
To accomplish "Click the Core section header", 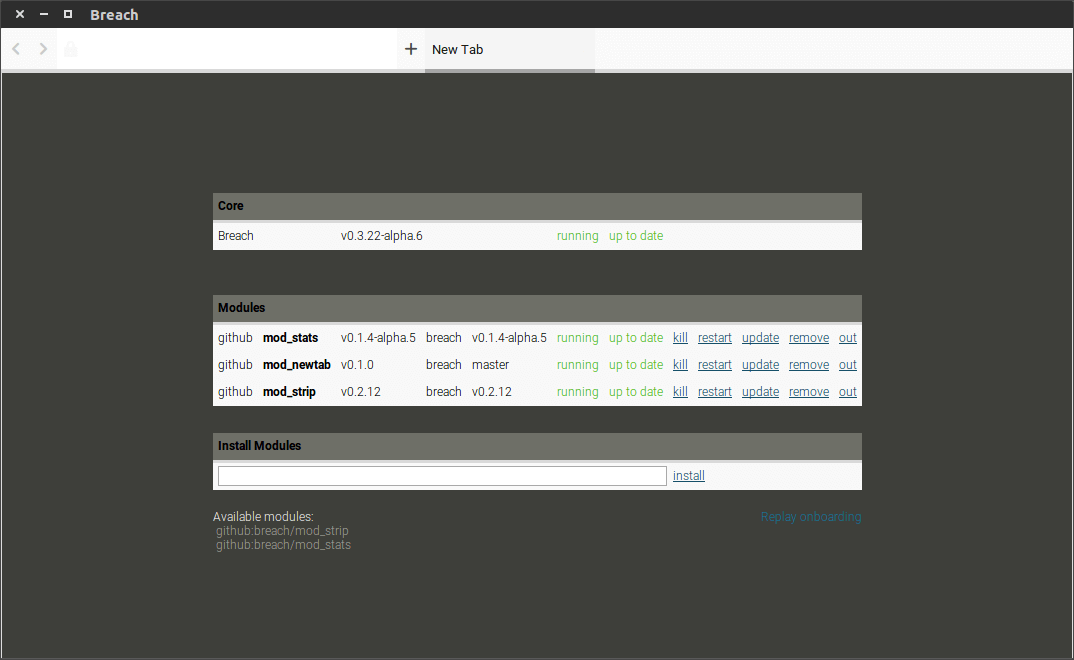I will pos(537,206).
